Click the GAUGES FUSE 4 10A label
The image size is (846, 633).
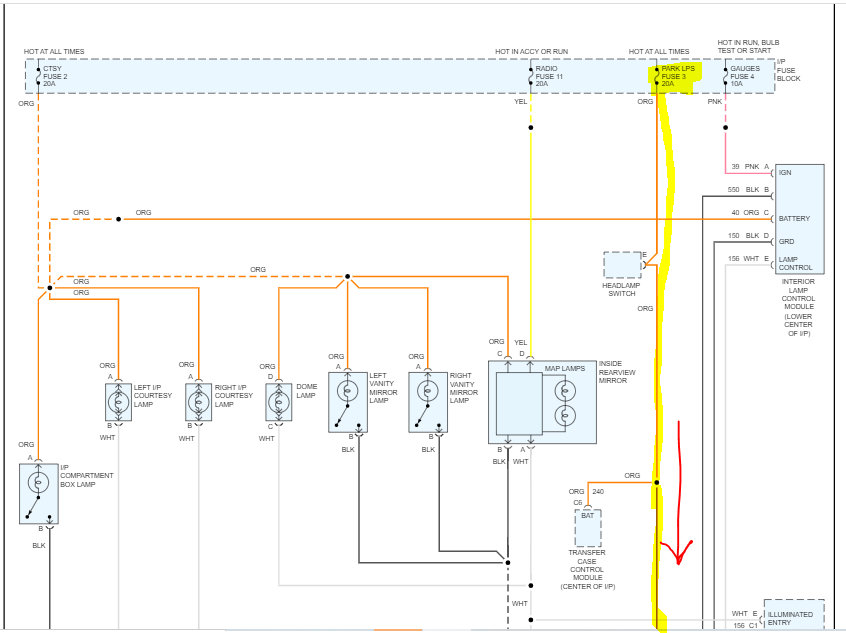(745, 76)
